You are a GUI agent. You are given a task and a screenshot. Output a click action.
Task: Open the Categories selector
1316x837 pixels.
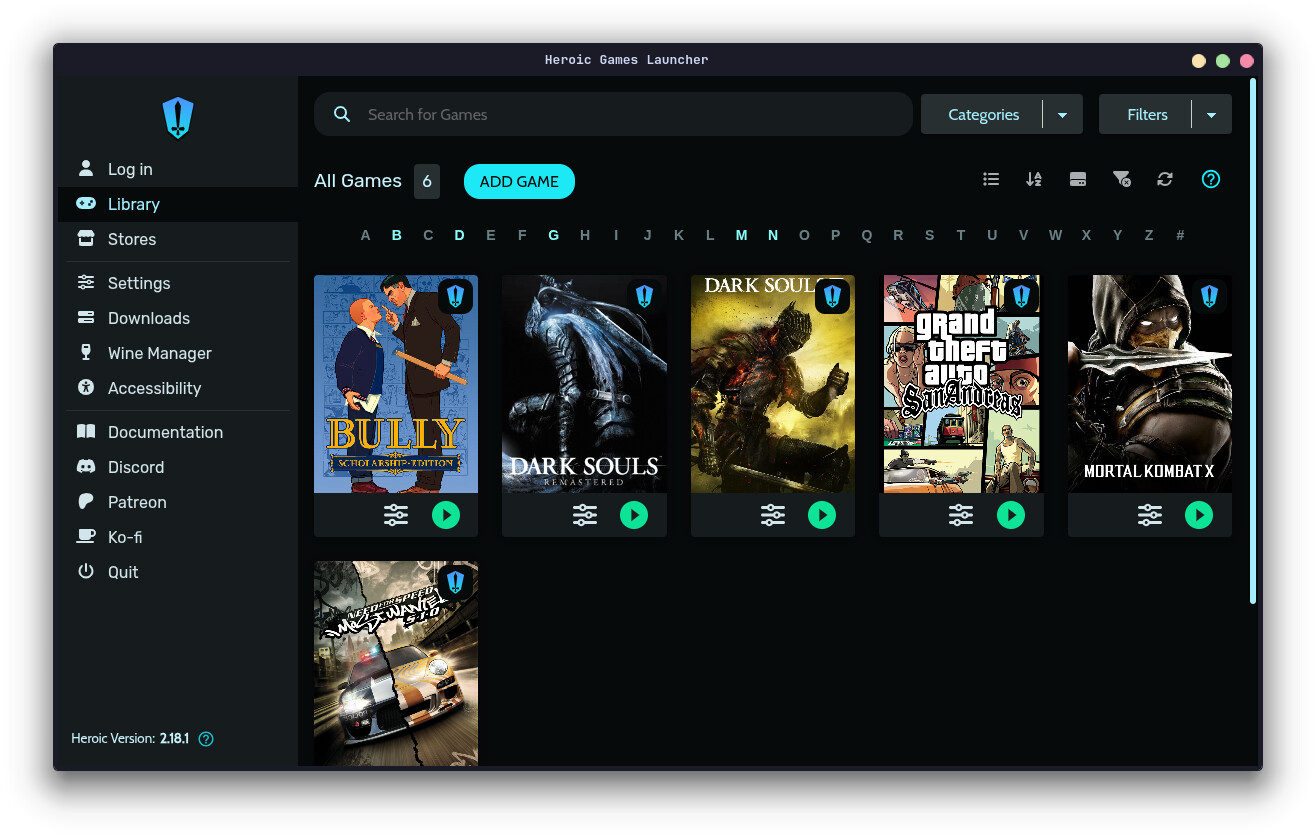tap(982, 115)
